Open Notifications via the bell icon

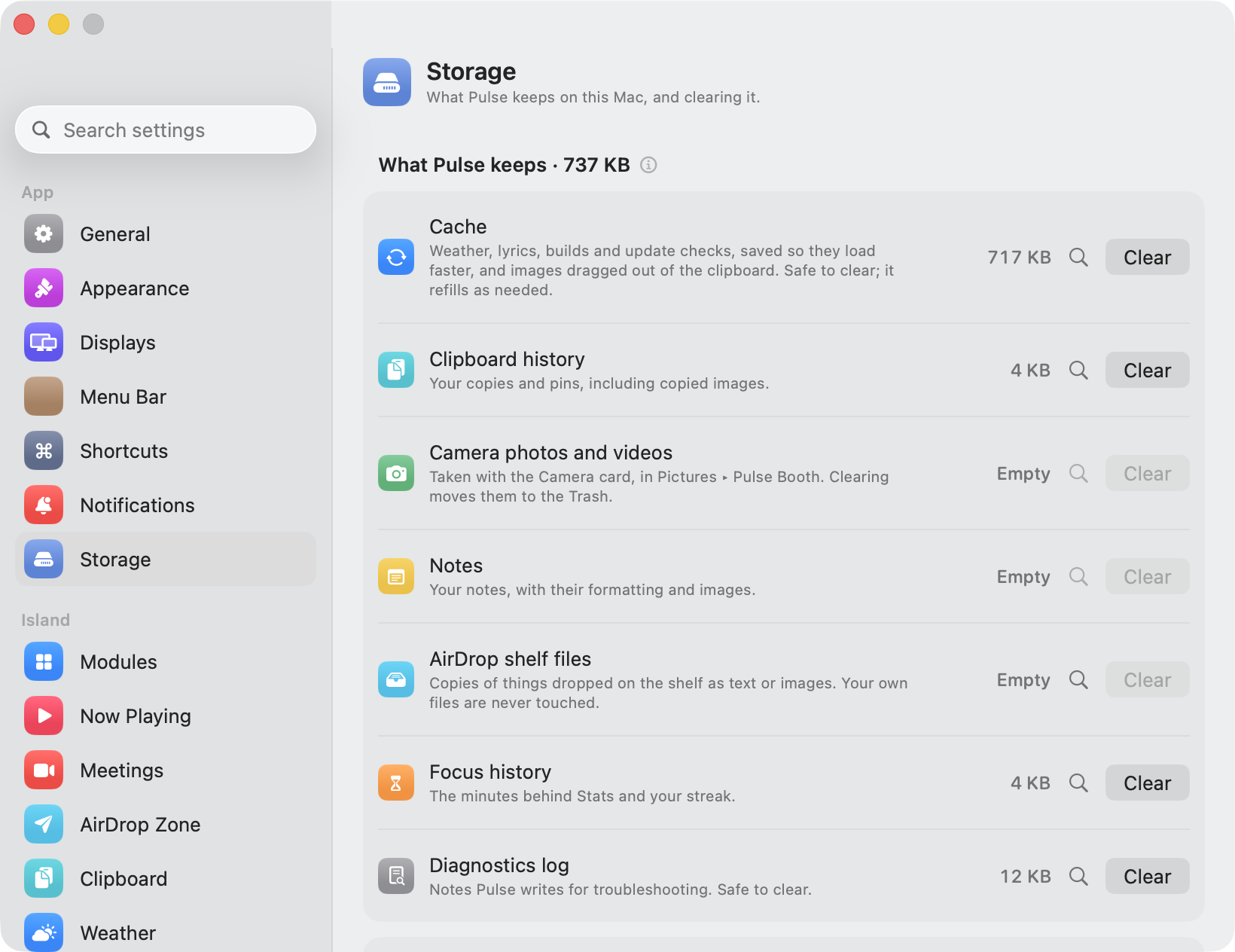[44, 505]
